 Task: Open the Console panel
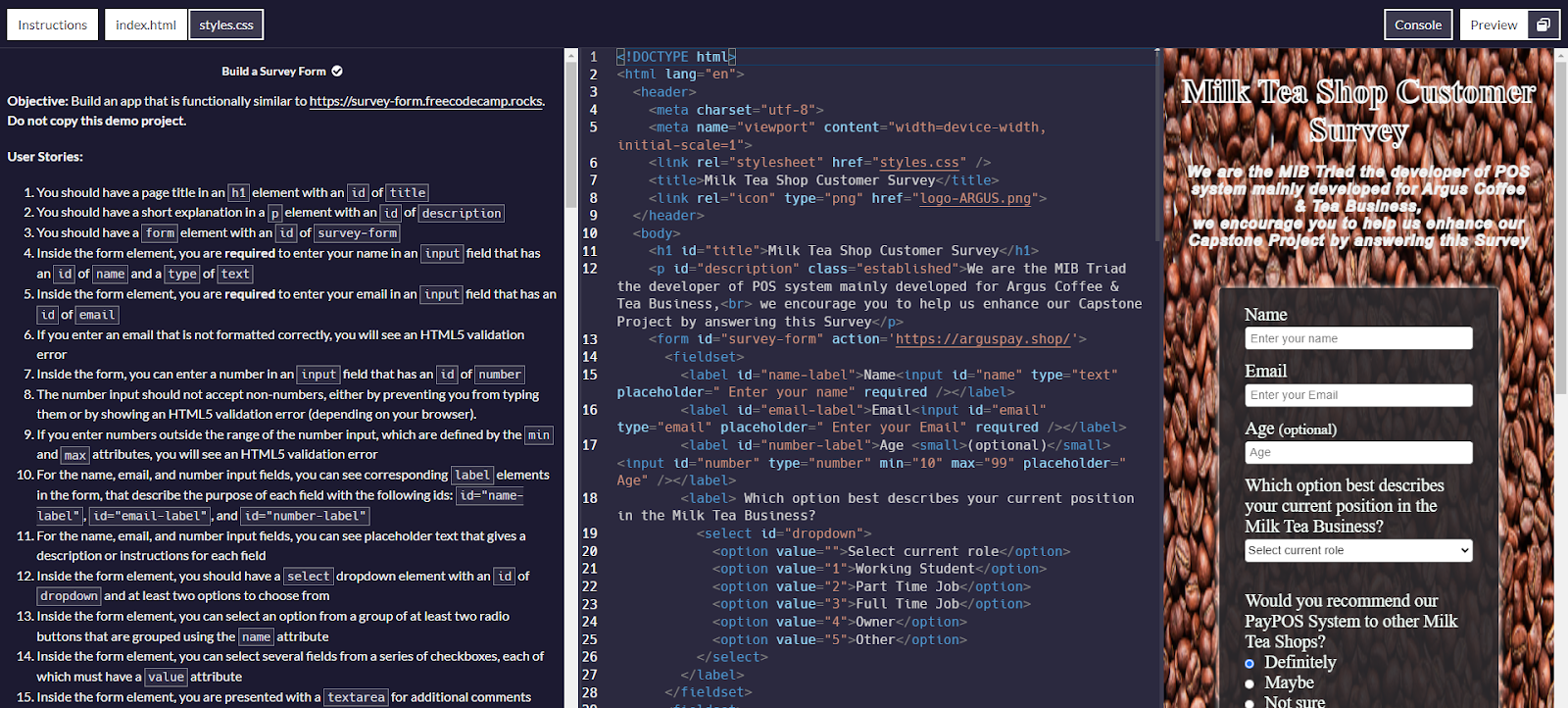1418,25
